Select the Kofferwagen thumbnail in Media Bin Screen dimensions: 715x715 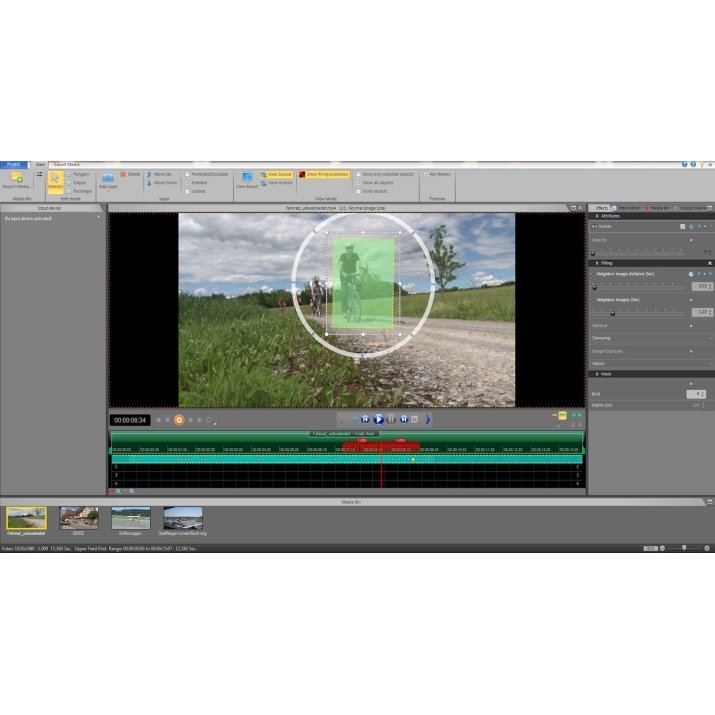tap(131, 518)
